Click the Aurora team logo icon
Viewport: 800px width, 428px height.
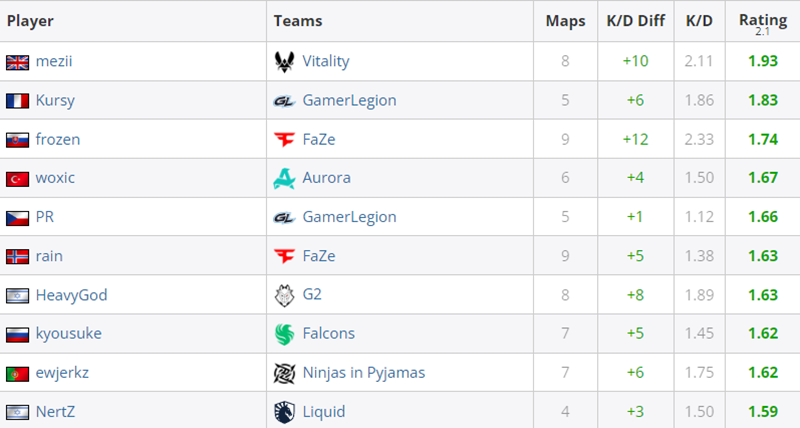284,178
